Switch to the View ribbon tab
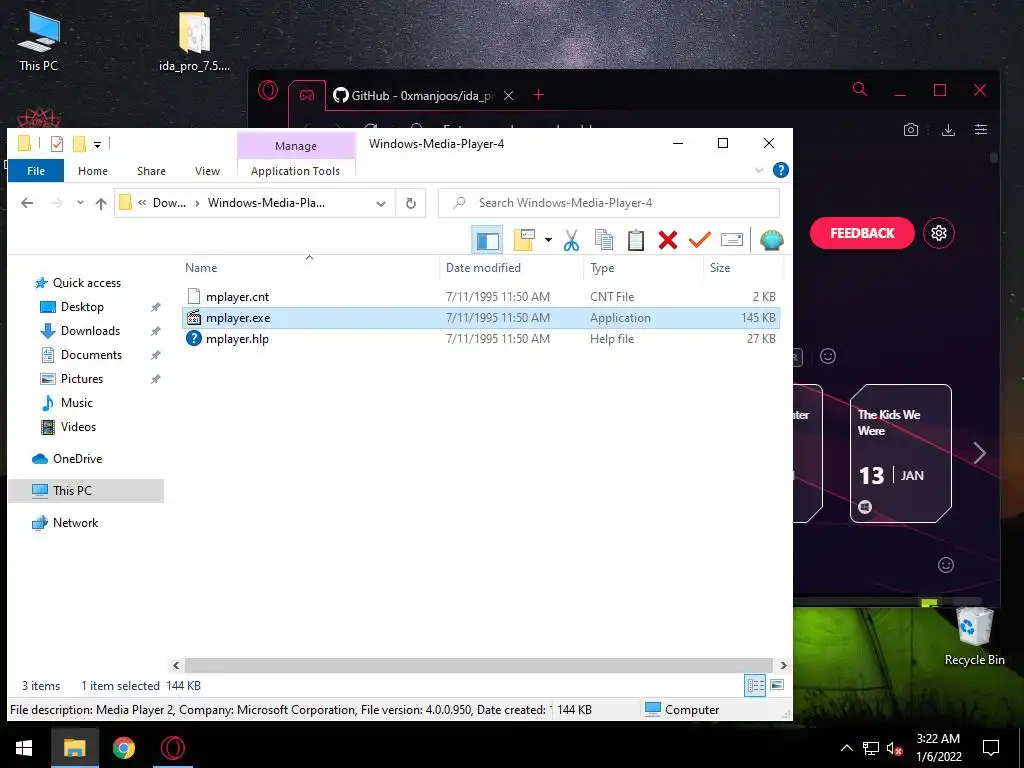This screenshot has height=768, width=1024. pos(207,170)
